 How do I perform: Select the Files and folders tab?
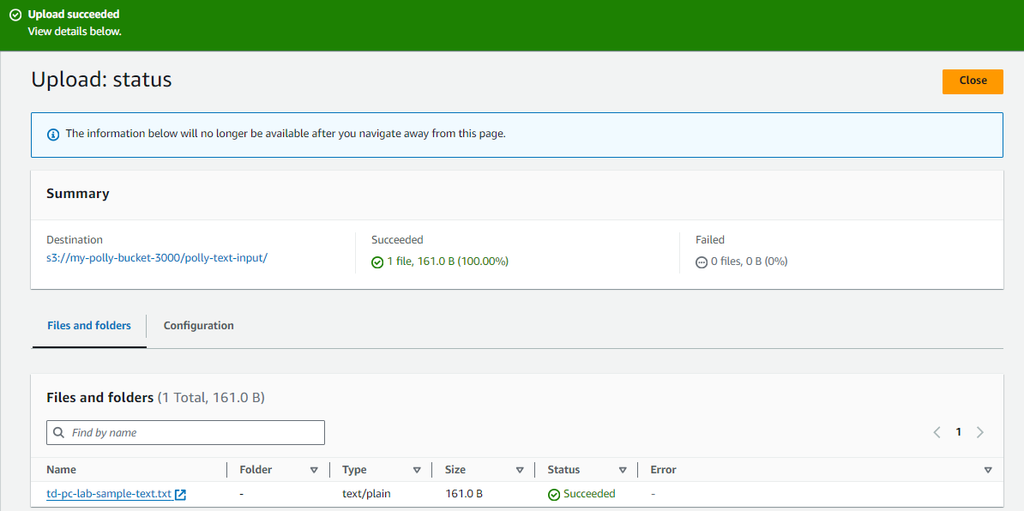coord(89,326)
